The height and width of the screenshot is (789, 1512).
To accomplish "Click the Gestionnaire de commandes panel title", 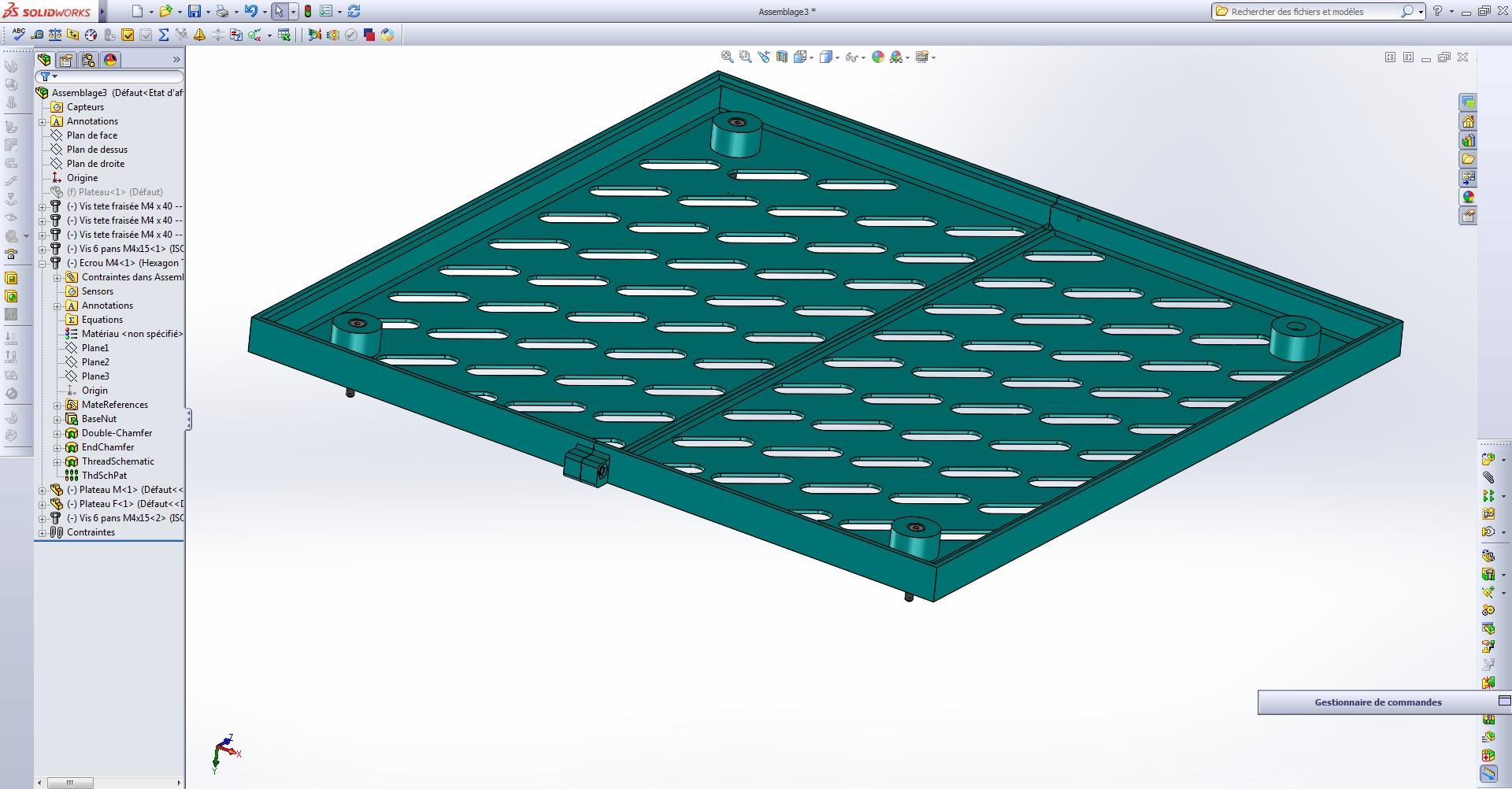I will (x=1378, y=702).
